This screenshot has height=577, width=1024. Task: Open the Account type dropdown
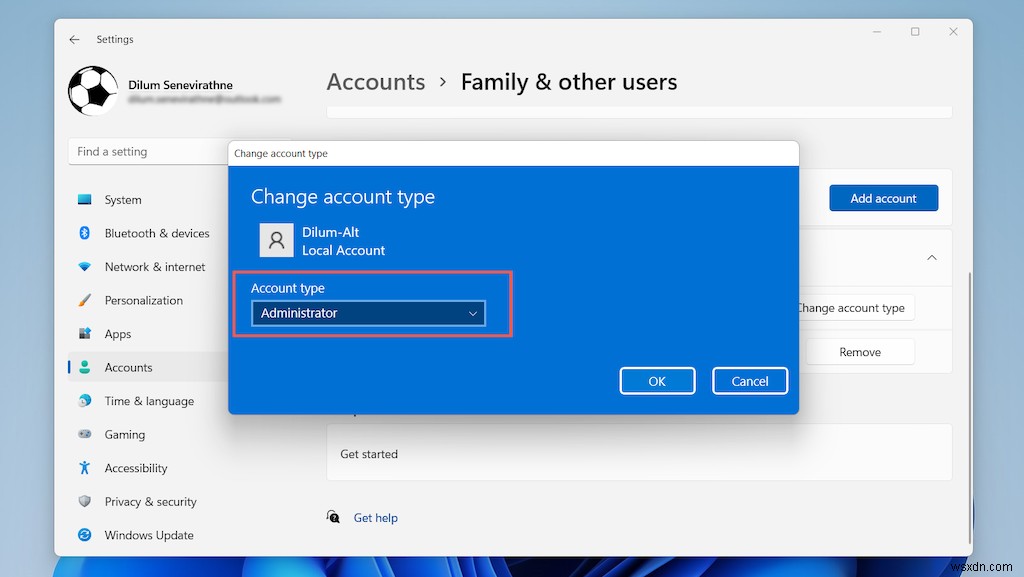(472, 313)
